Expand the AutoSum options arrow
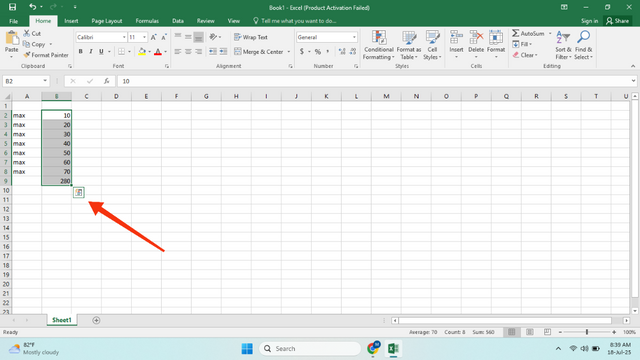Screen dimensions: 640x360 coord(550,33)
